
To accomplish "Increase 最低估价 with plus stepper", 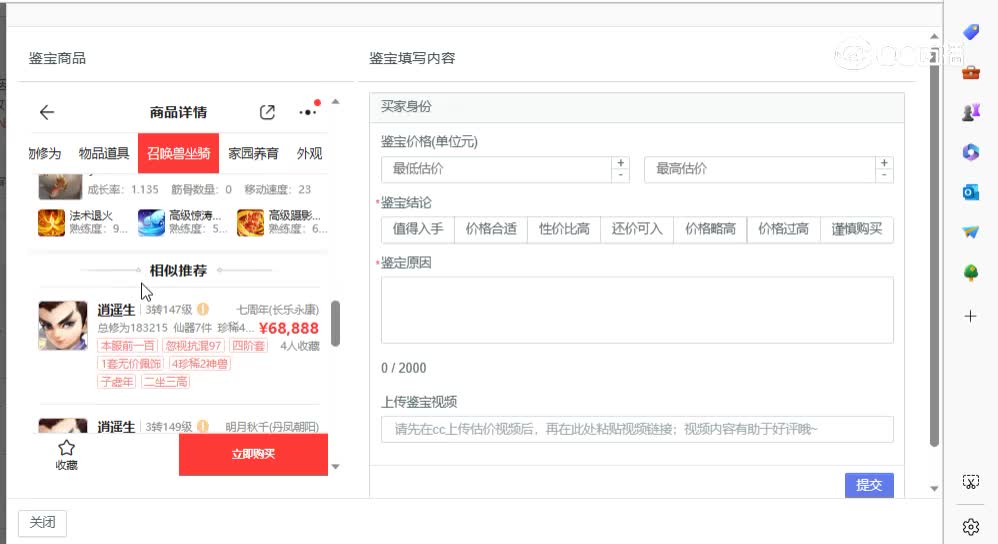I will coord(621,163).
